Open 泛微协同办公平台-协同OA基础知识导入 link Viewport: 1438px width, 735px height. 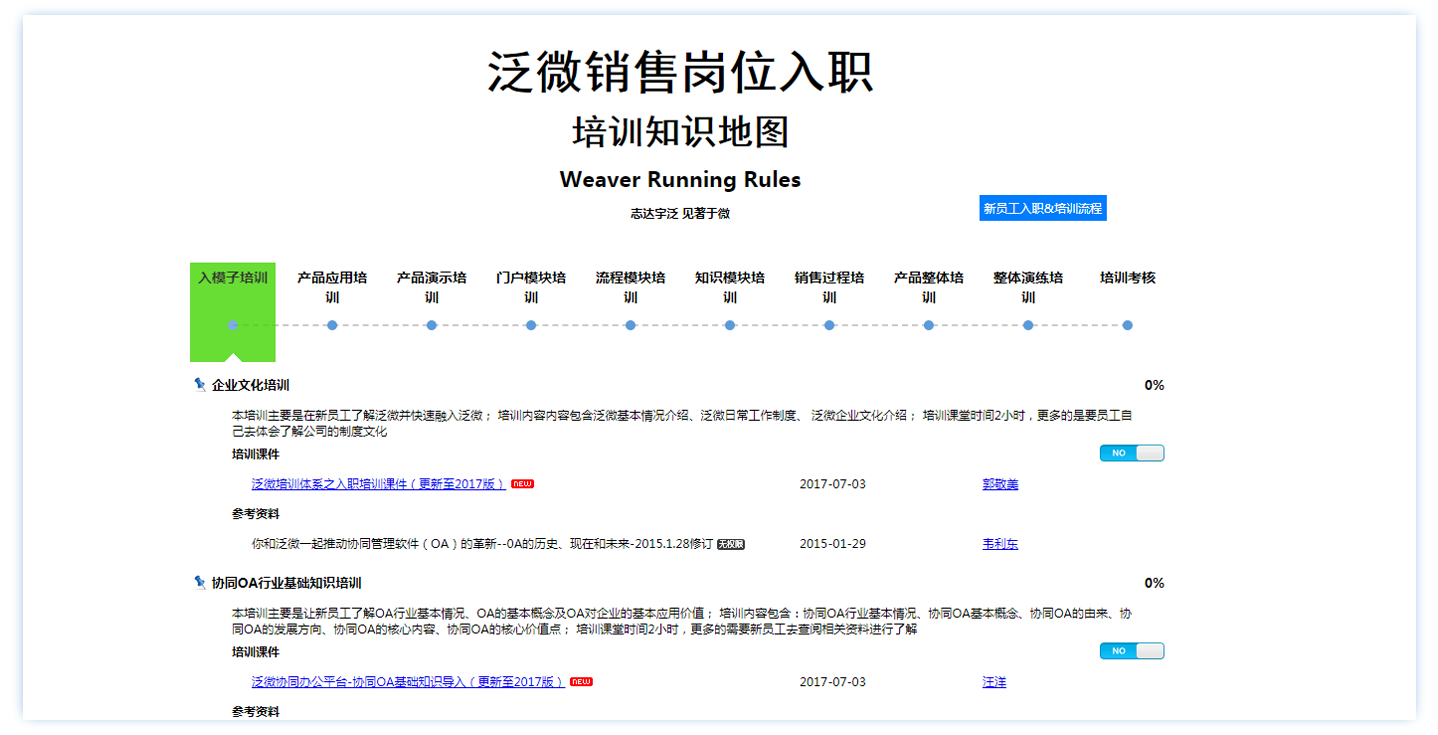[408, 682]
